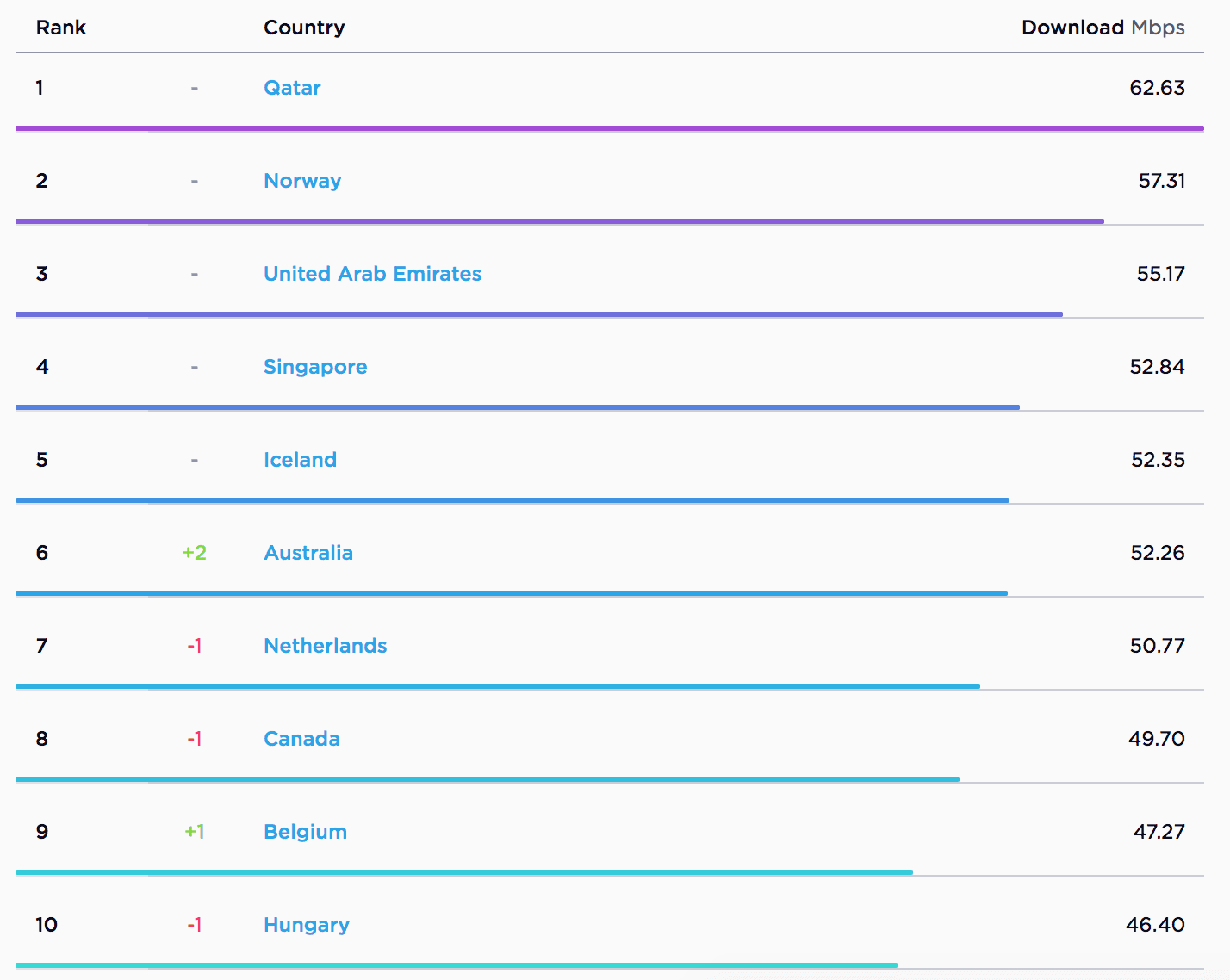Screen dimensions: 1230x980
Task: Open the Belgium country link
Action: coord(305,832)
